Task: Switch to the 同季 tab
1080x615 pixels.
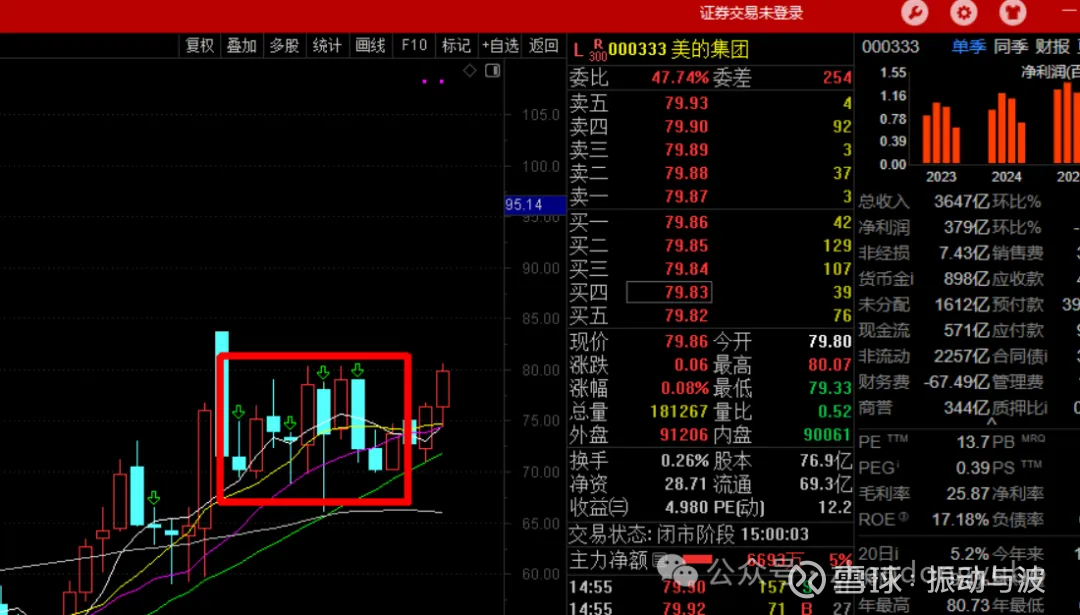Action: pos(1010,47)
